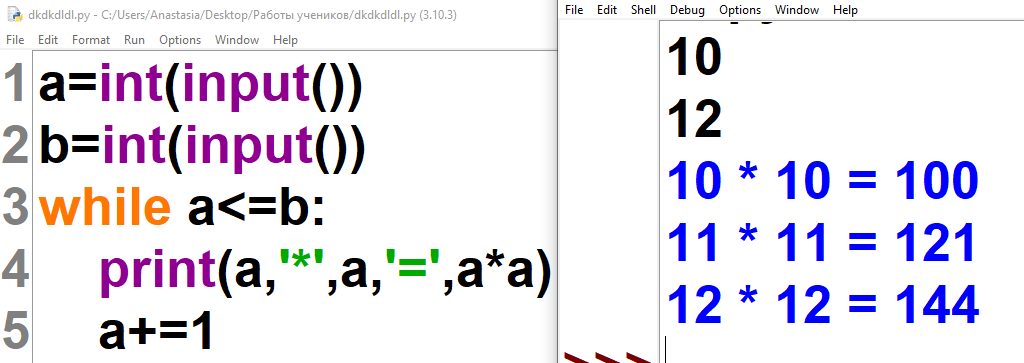Open the Window menu in the Shell window
This screenshot has height=363, width=1024.
tap(797, 10)
